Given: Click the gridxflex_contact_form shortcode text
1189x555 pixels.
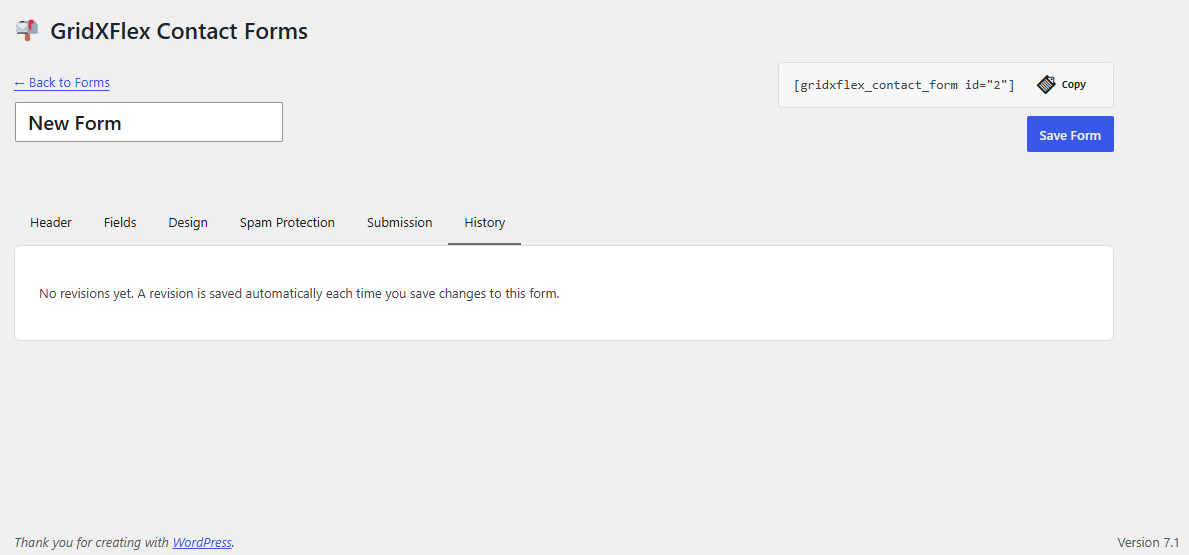Looking at the screenshot, I should (904, 85).
